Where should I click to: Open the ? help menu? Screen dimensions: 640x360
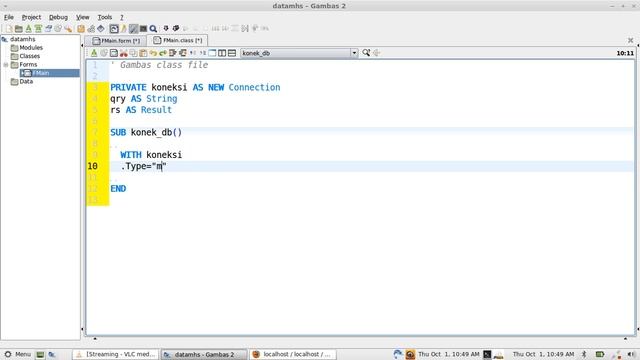(121, 17)
